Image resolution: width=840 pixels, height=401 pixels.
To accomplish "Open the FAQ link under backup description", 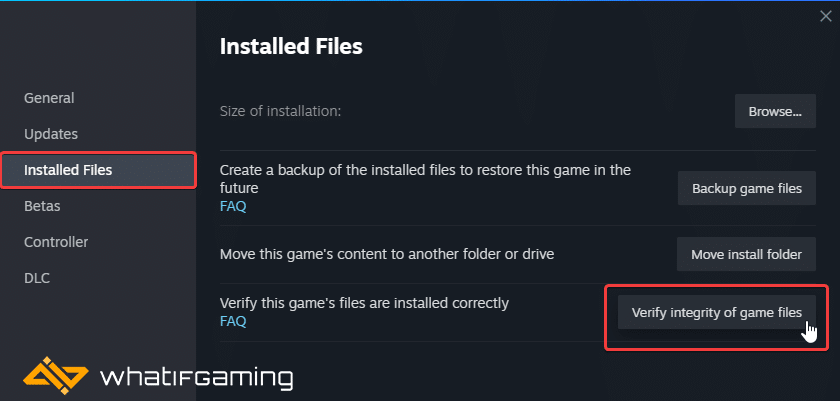I will 233,207.
